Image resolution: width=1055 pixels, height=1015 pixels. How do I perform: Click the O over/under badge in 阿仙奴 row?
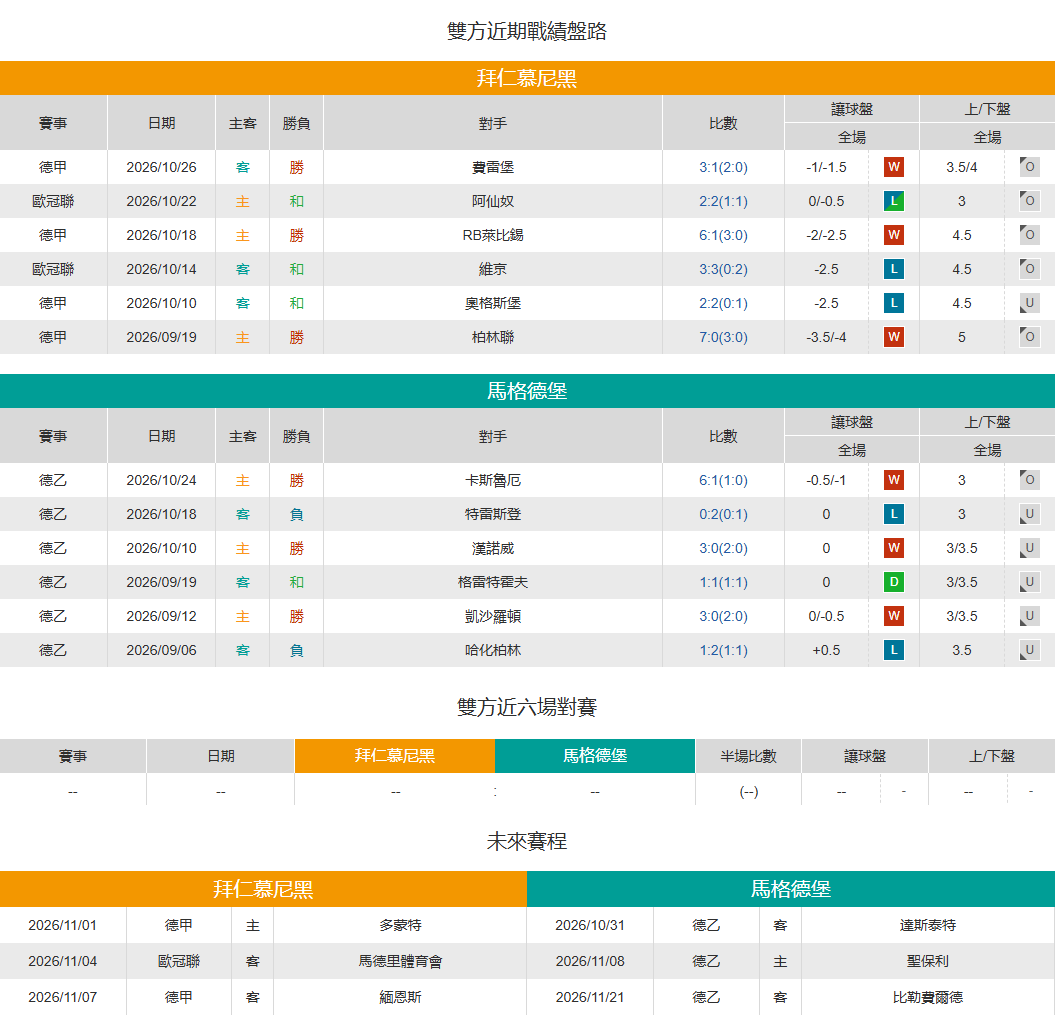tap(1029, 201)
